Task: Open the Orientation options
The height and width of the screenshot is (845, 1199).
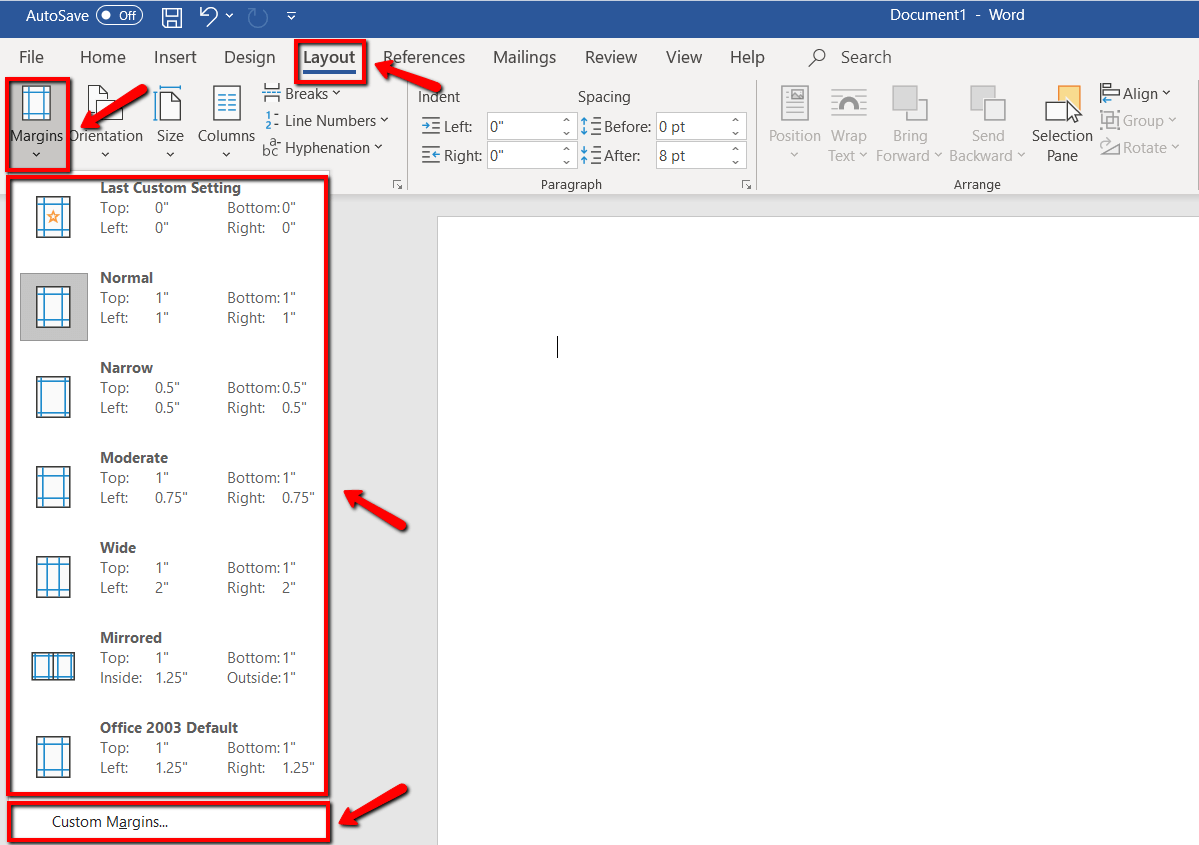Action: click(106, 121)
